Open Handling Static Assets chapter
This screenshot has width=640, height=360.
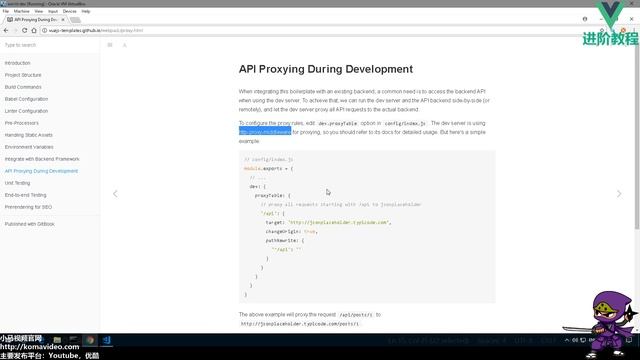point(29,135)
